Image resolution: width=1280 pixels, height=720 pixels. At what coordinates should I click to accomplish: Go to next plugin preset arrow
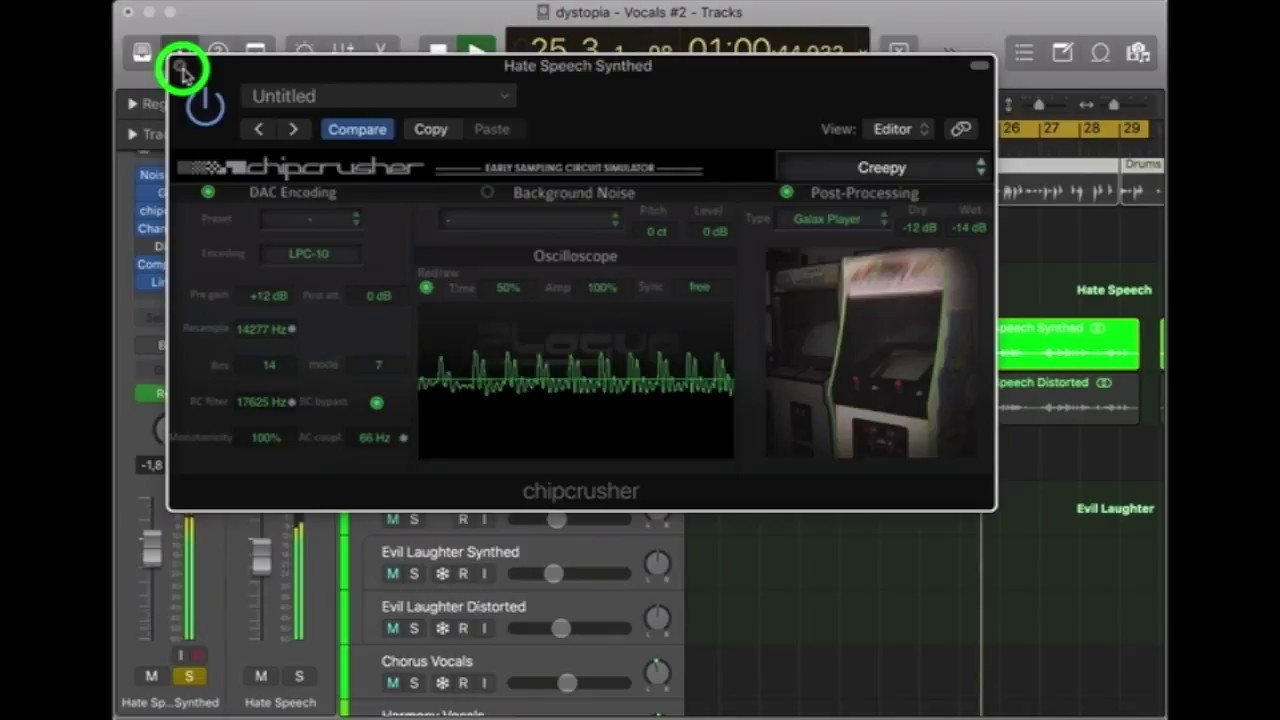pos(293,129)
